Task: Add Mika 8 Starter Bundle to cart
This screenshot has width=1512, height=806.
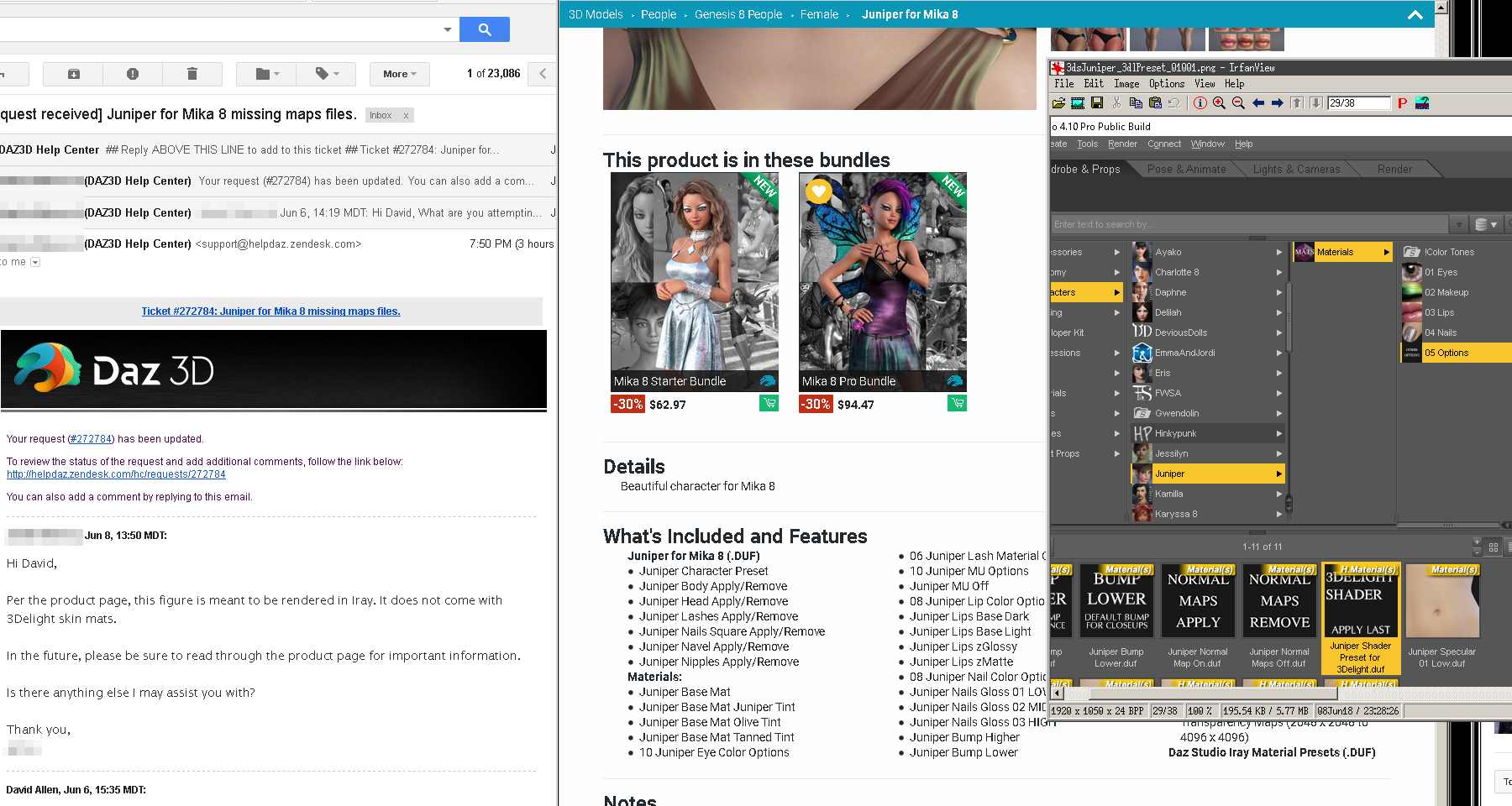Action: pos(769,404)
